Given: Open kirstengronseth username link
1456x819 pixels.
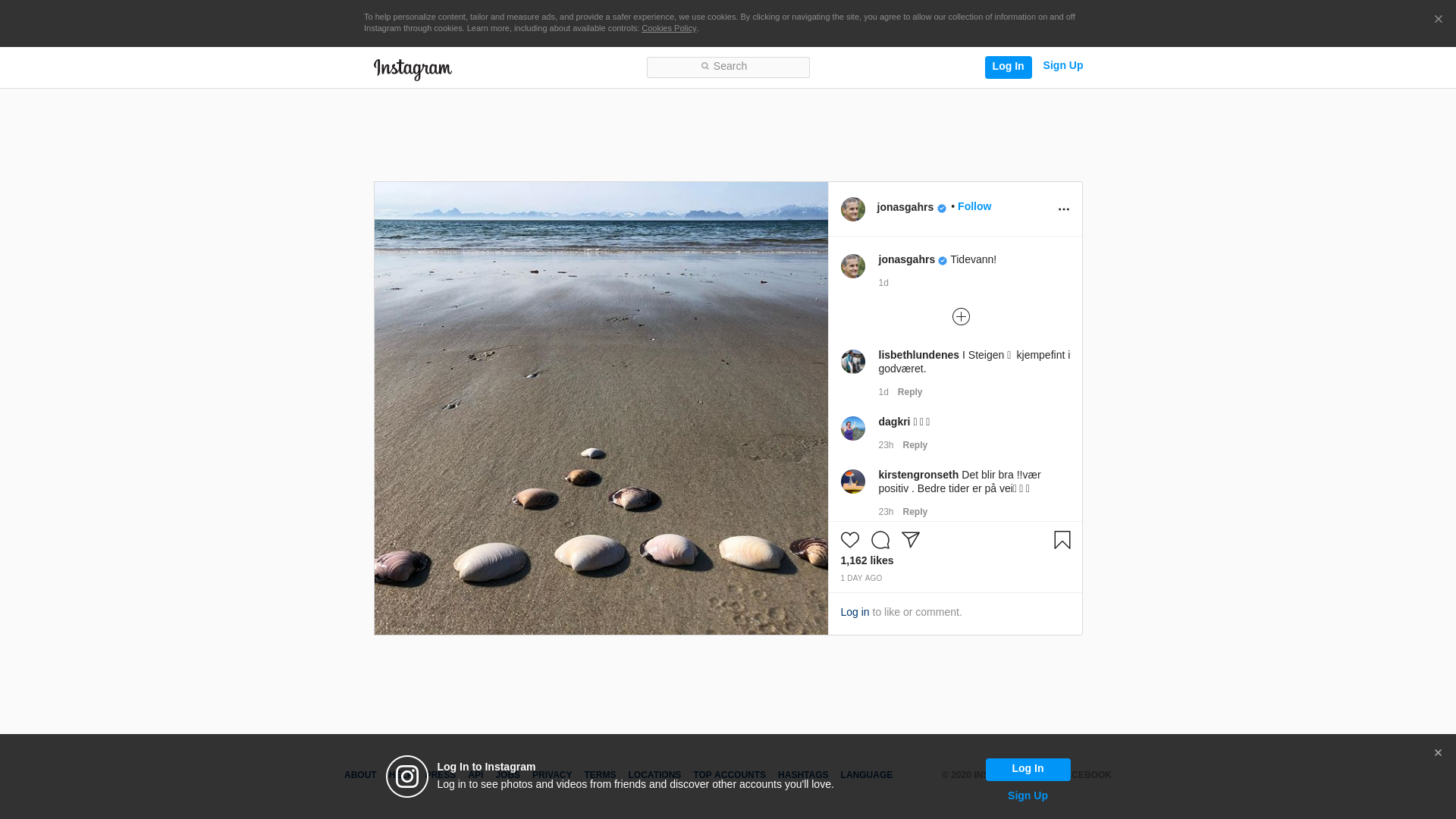Looking at the screenshot, I should click(919, 475).
